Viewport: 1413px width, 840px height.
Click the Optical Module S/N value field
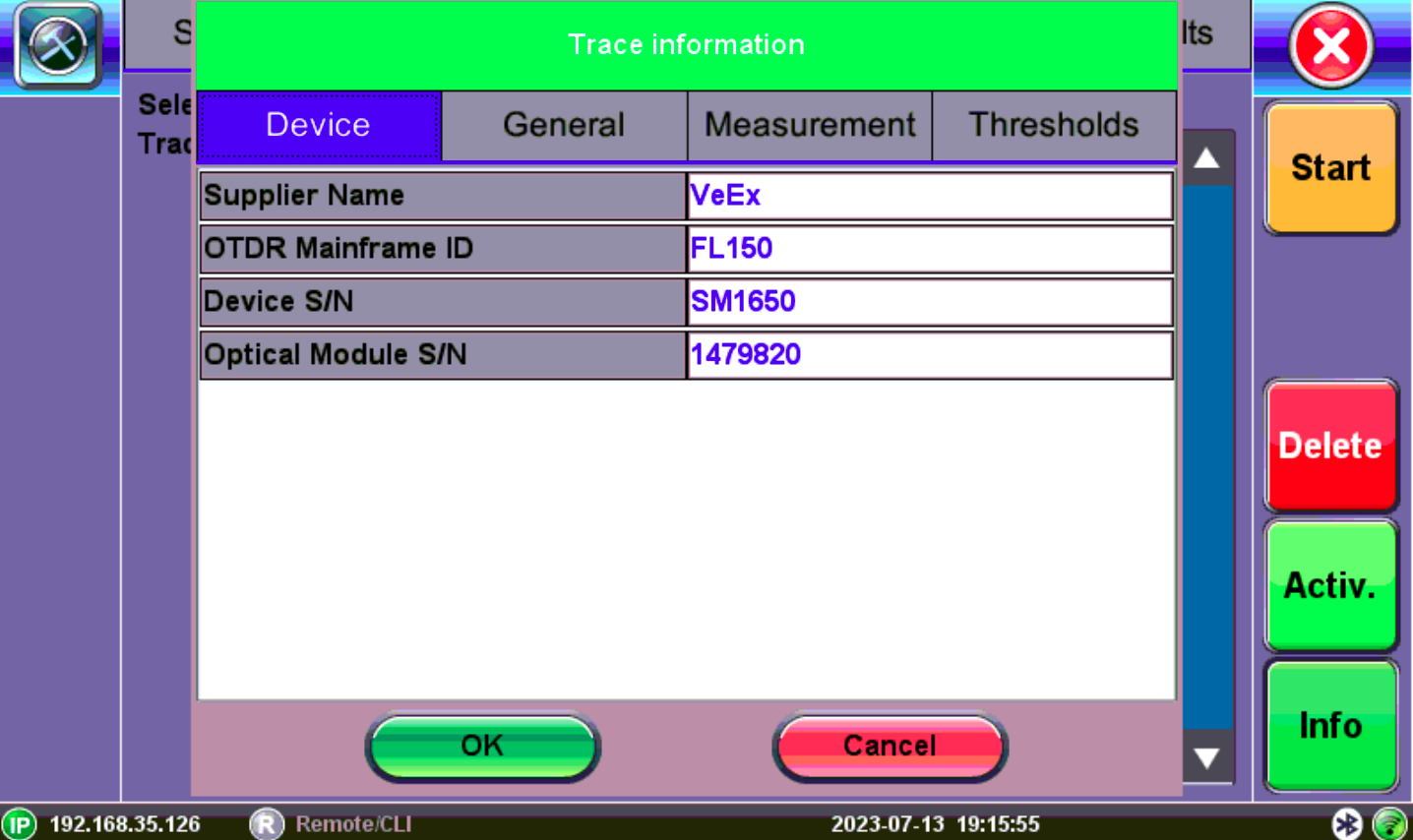929,355
